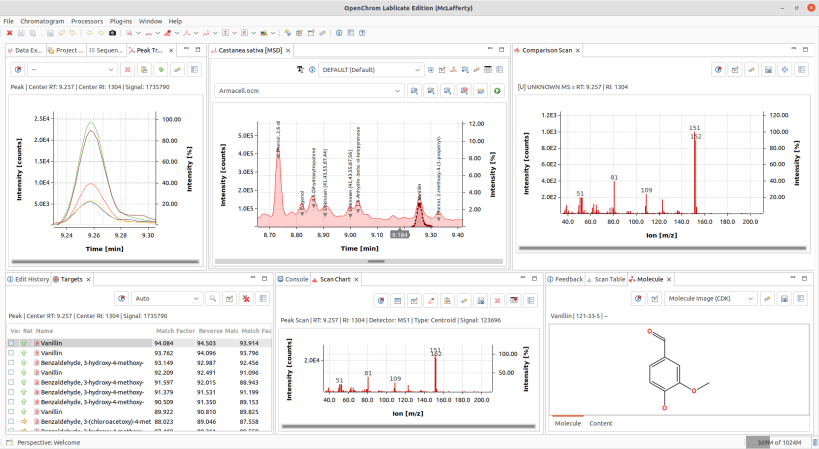Tick checkbox for Benzaldehyde row 91.597
This screenshot has height=449, width=819.
pos(11,383)
